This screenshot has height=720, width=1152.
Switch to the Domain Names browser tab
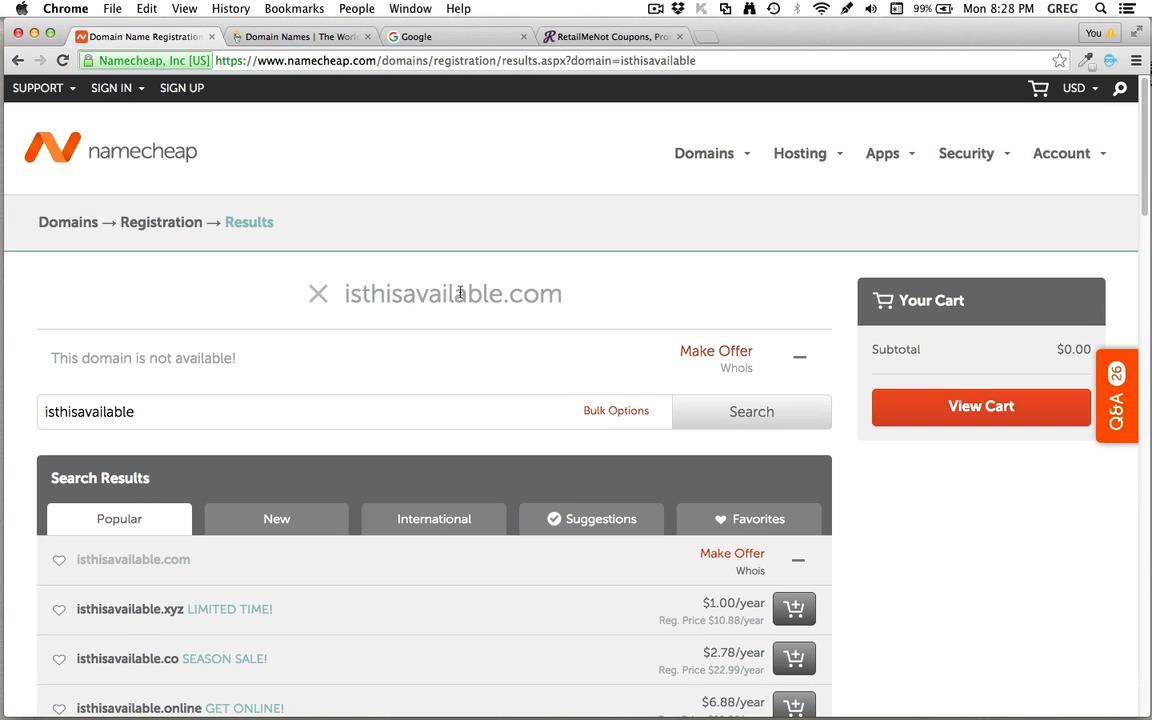(301, 37)
